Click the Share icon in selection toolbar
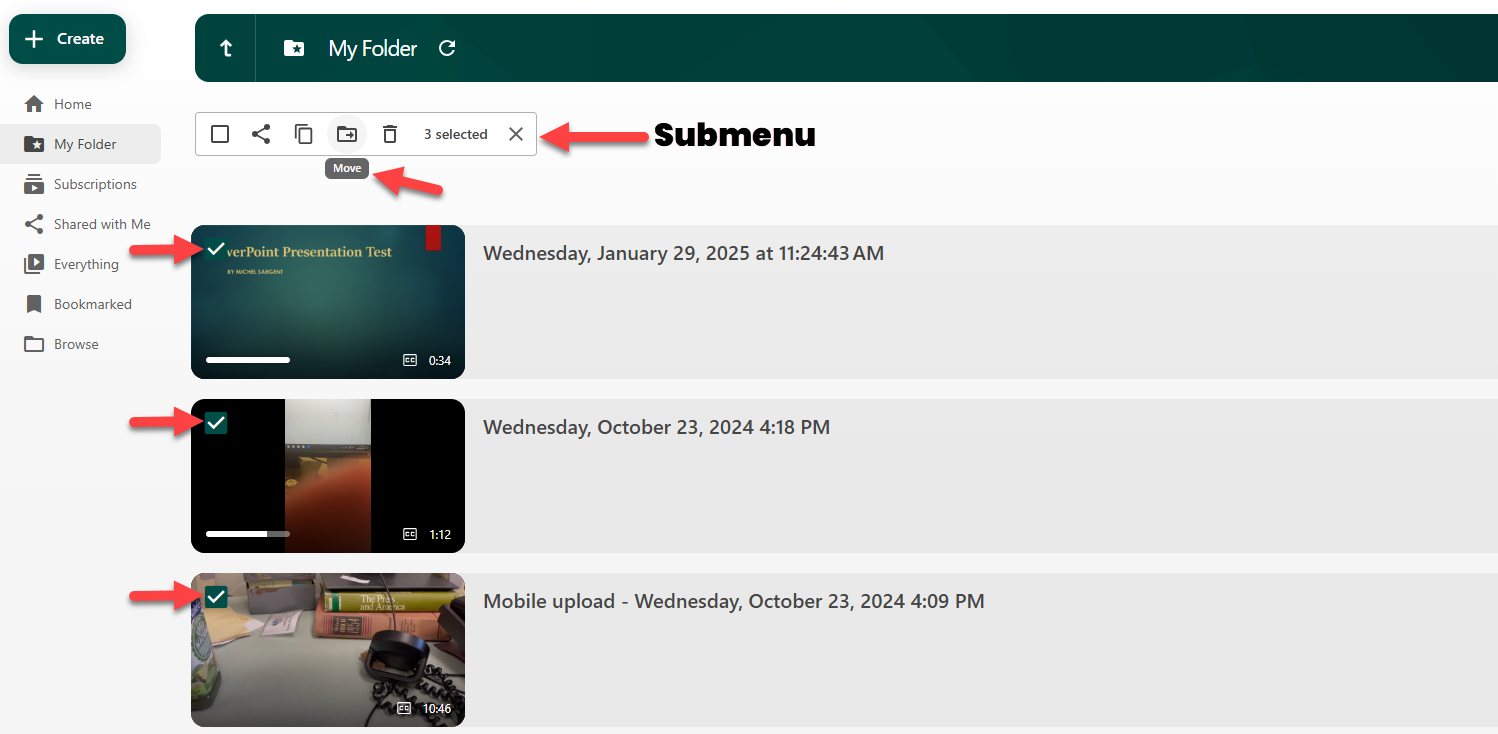Screen dimensions: 1498x734 tap(261, 134)
